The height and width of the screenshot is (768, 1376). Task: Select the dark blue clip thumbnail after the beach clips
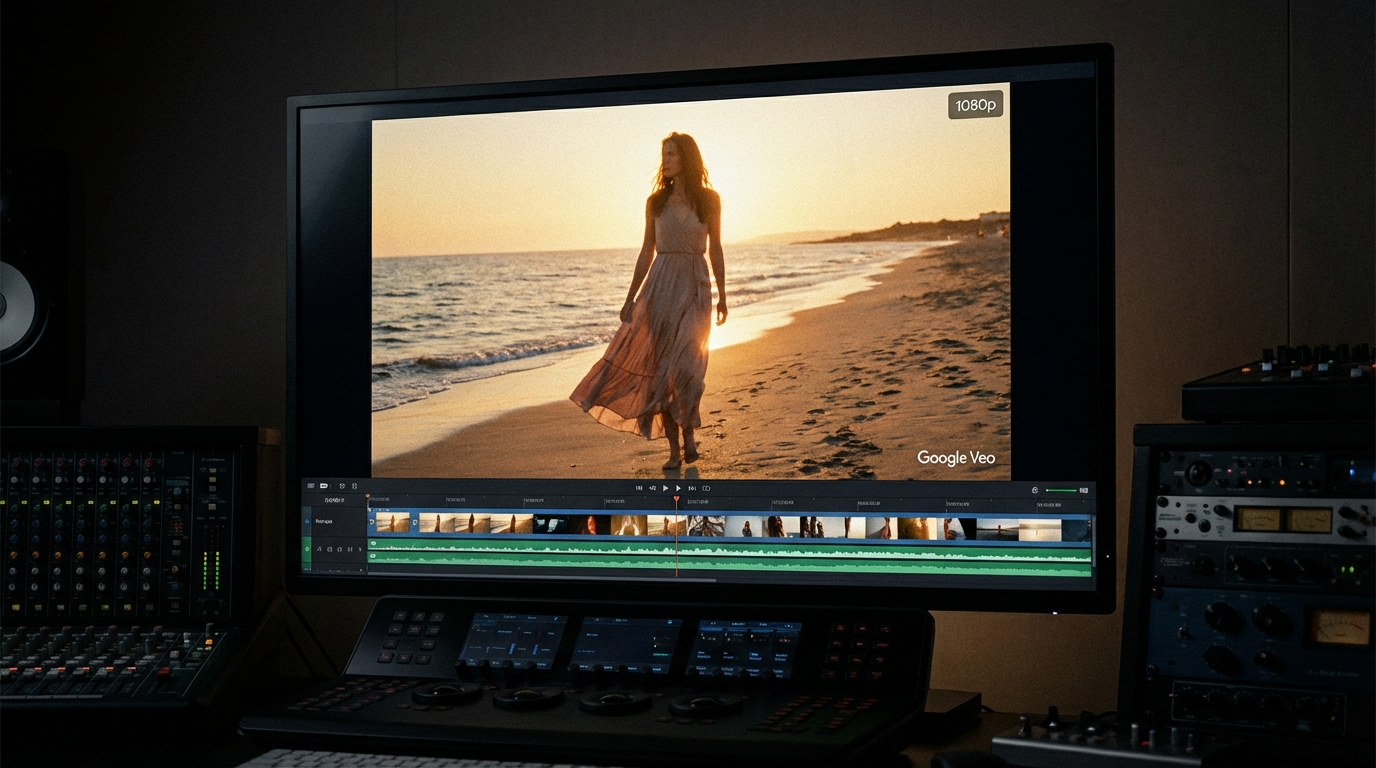click(x=550, y=524)
